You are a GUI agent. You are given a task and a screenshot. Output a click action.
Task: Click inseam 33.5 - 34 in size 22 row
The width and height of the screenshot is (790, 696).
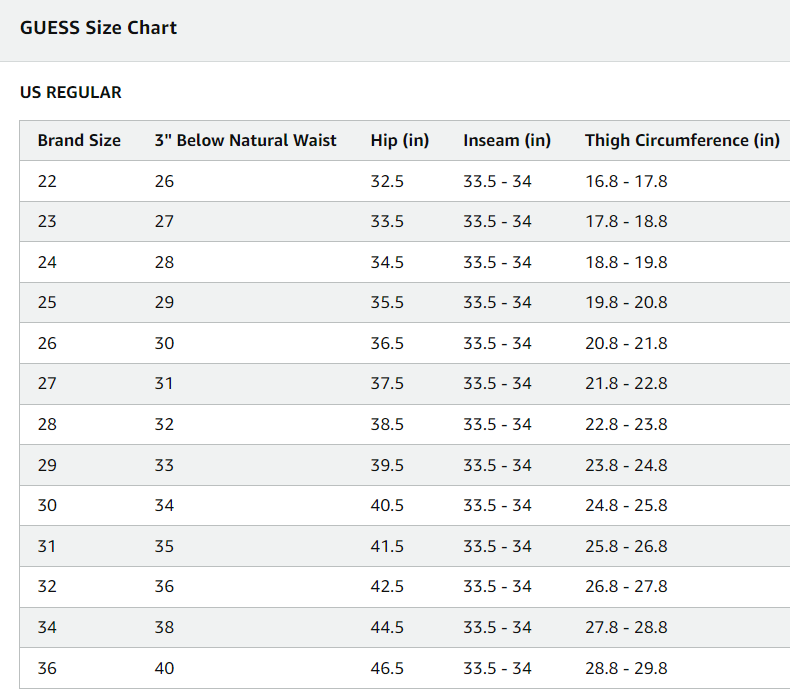tap(497, 181)
